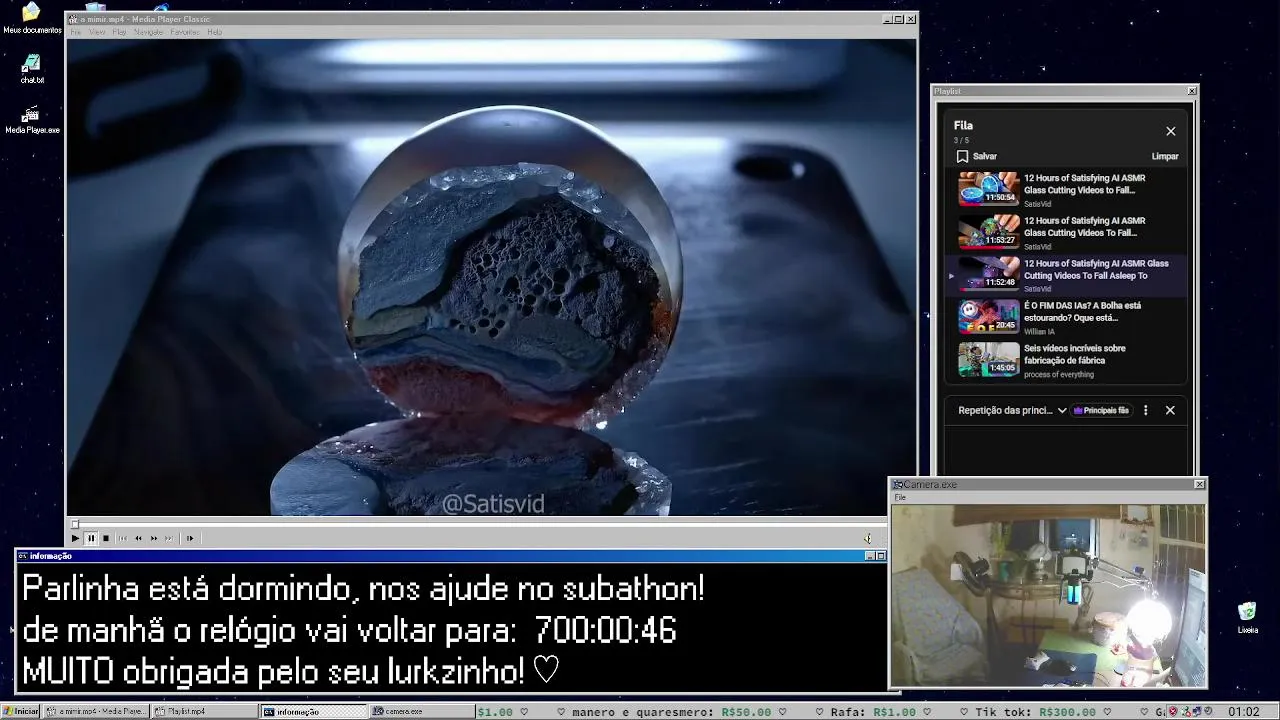Open the View menu in Media Player Classic
The height and width of the screenshot is (720, 1280).
(97, 32)
